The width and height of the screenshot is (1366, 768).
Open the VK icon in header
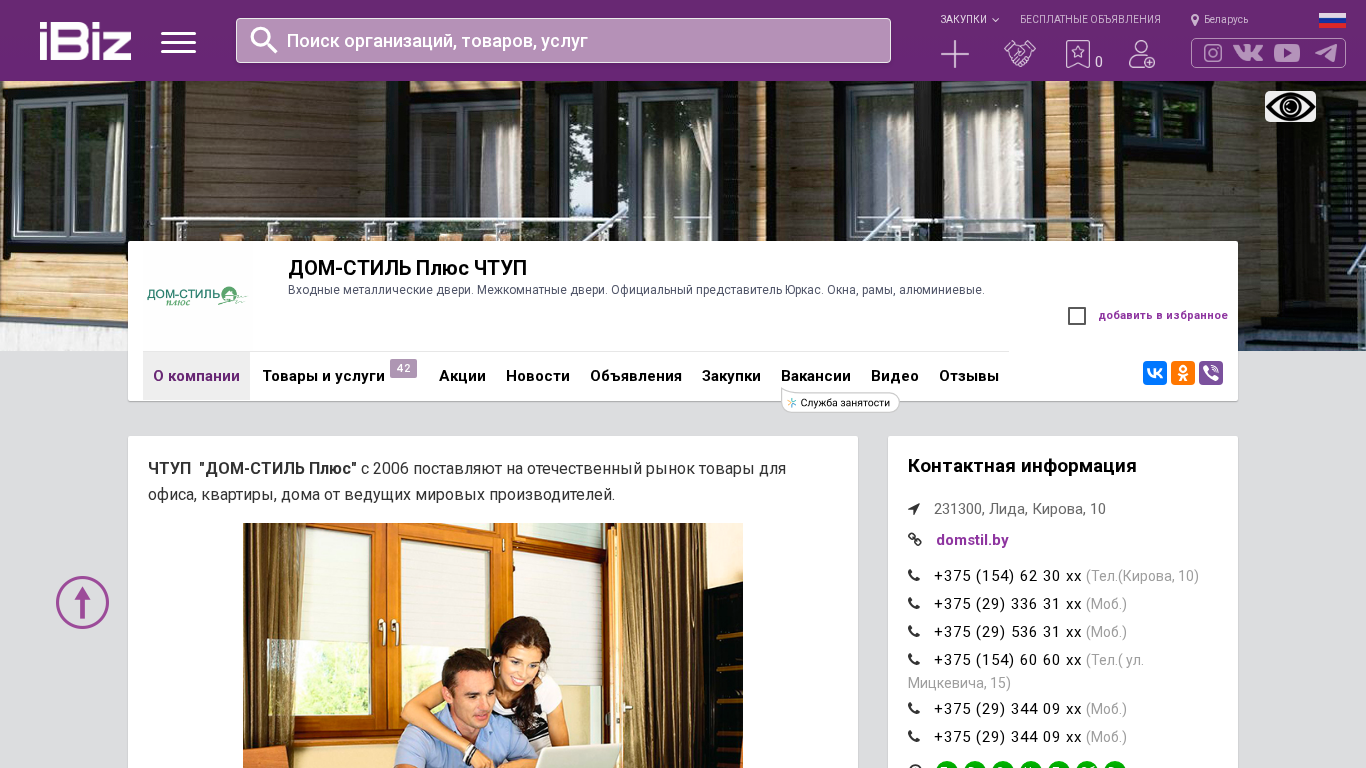1248,53
